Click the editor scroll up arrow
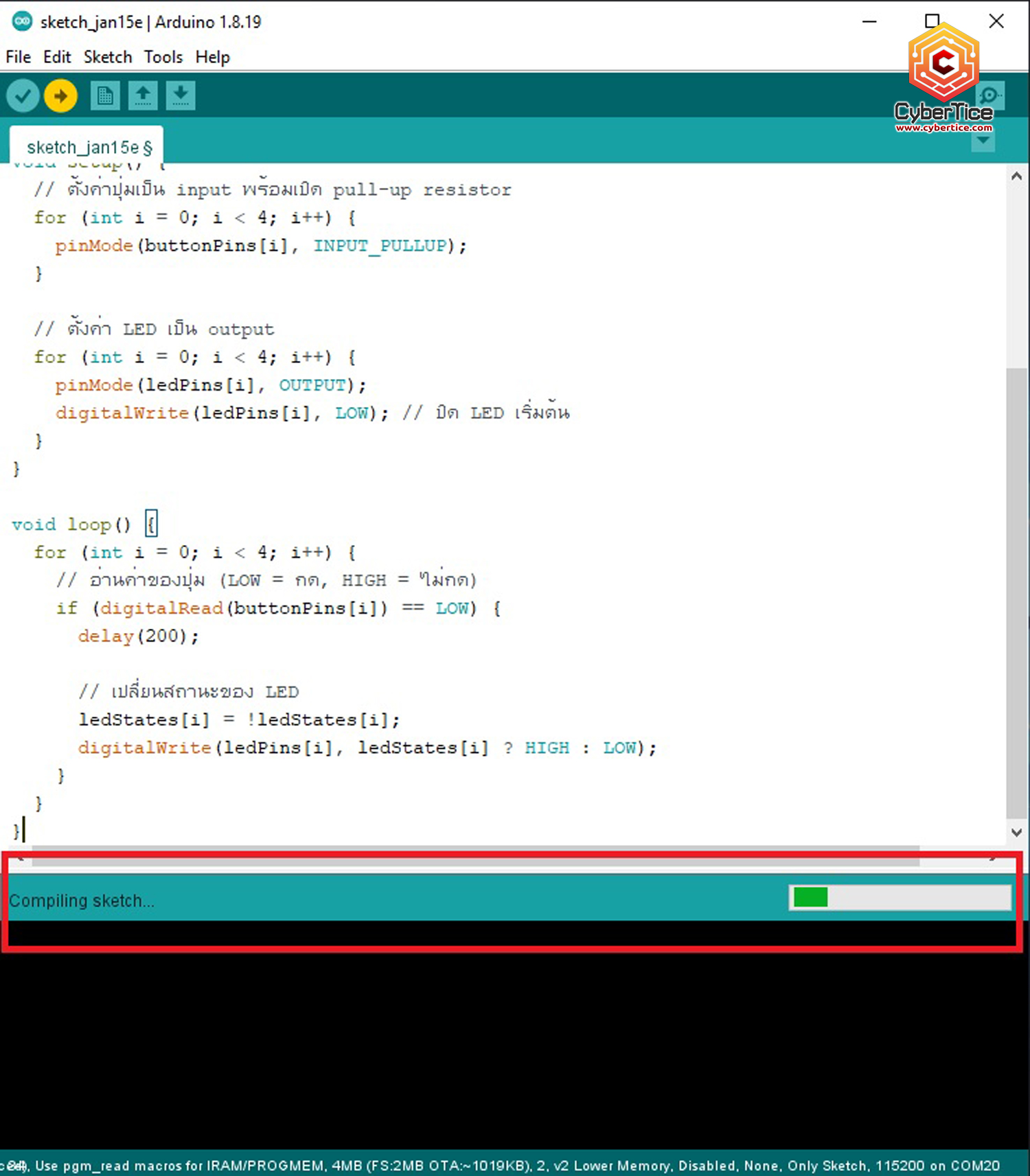Screen dimensions: 1030x1176 coord(1017,176)
